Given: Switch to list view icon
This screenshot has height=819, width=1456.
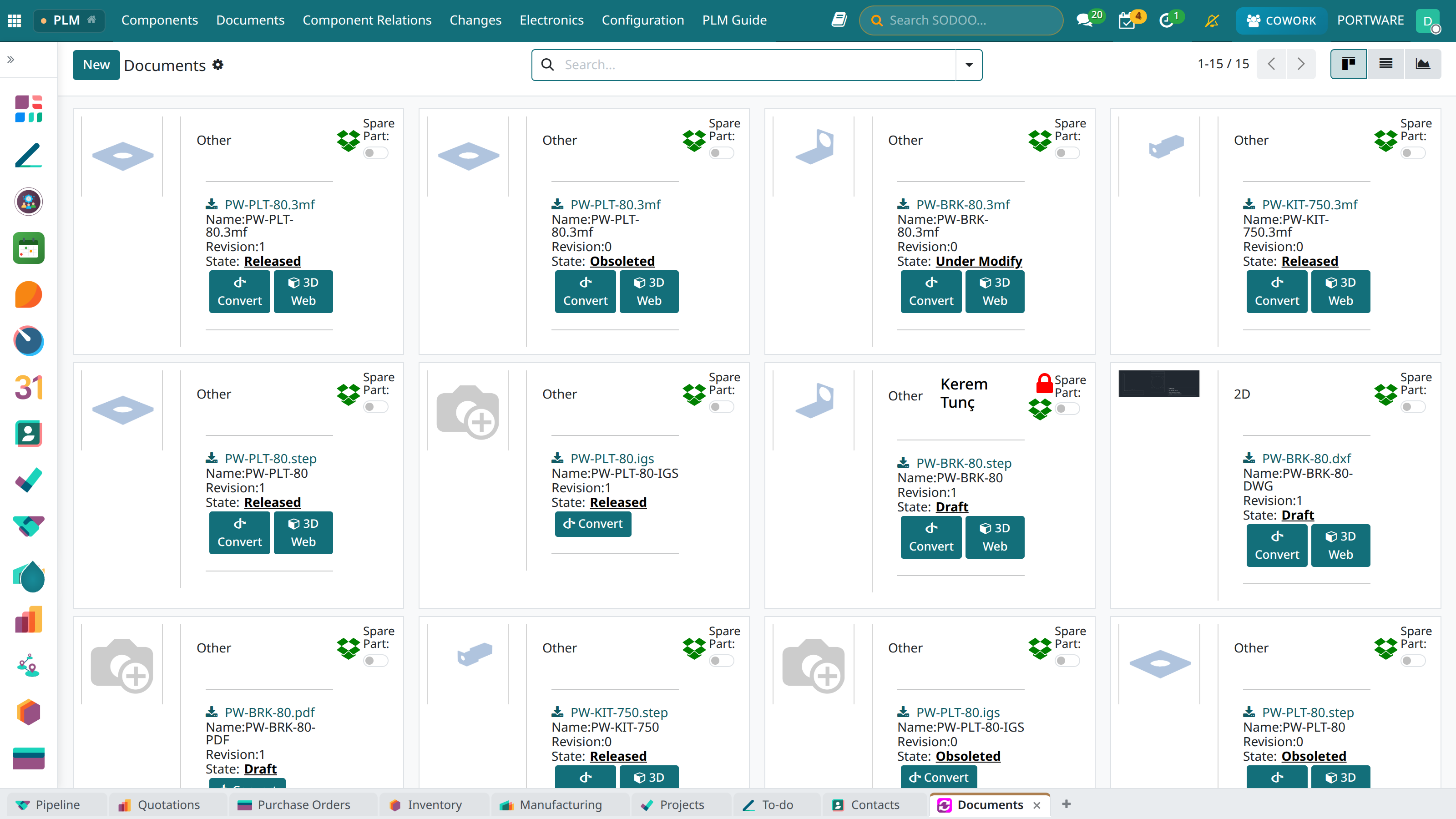Looking at the screenshot, I should (1385, 64).
